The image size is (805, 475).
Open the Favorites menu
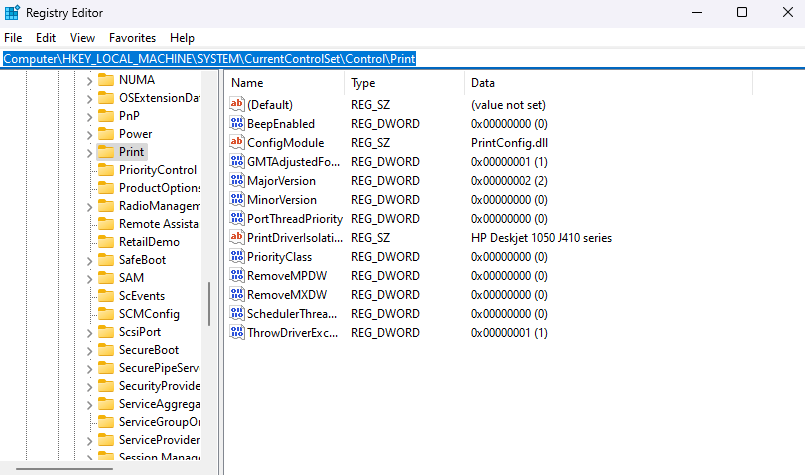tap(132, 38)
